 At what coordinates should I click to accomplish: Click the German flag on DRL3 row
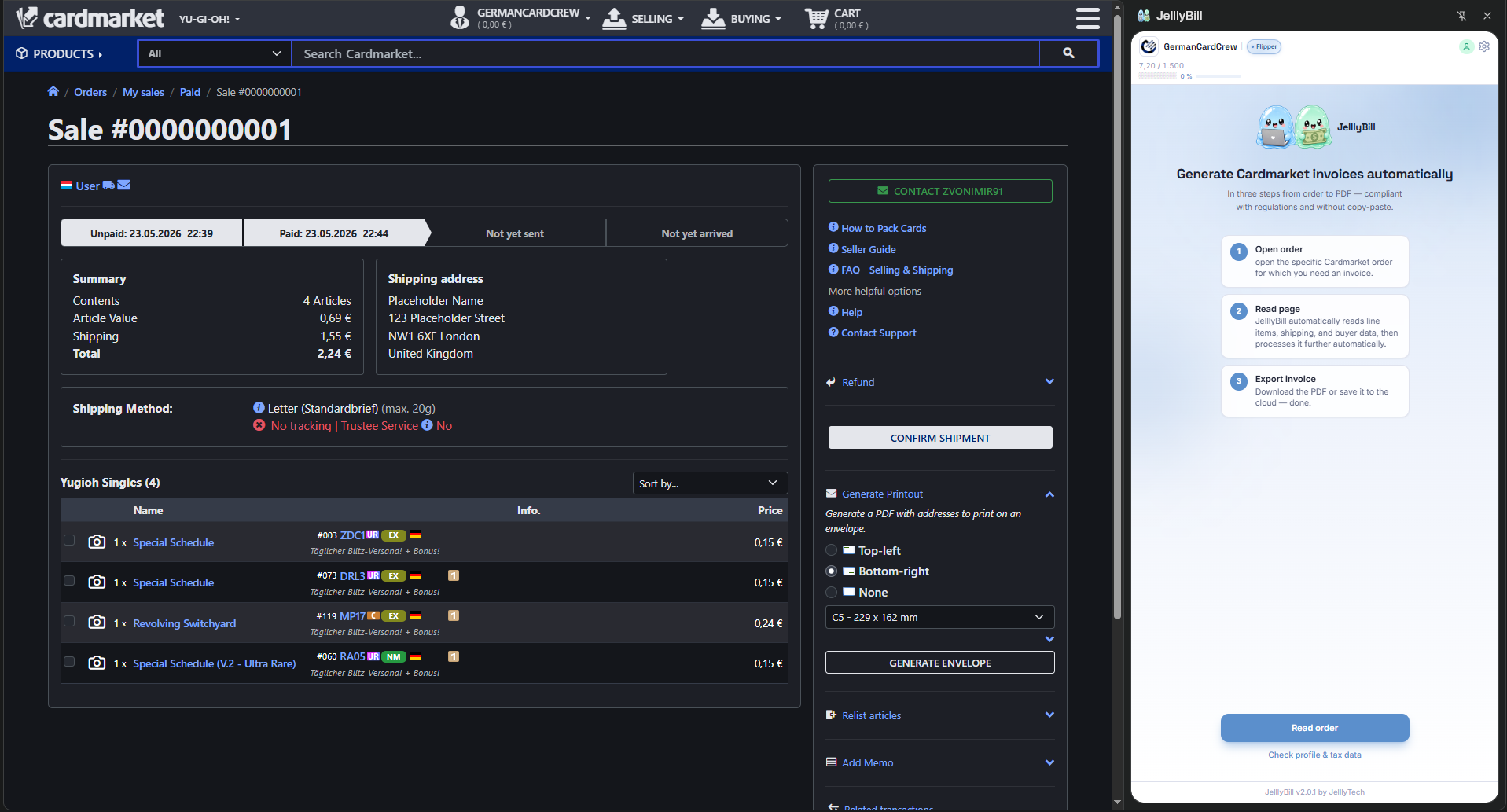coord(416,575)
